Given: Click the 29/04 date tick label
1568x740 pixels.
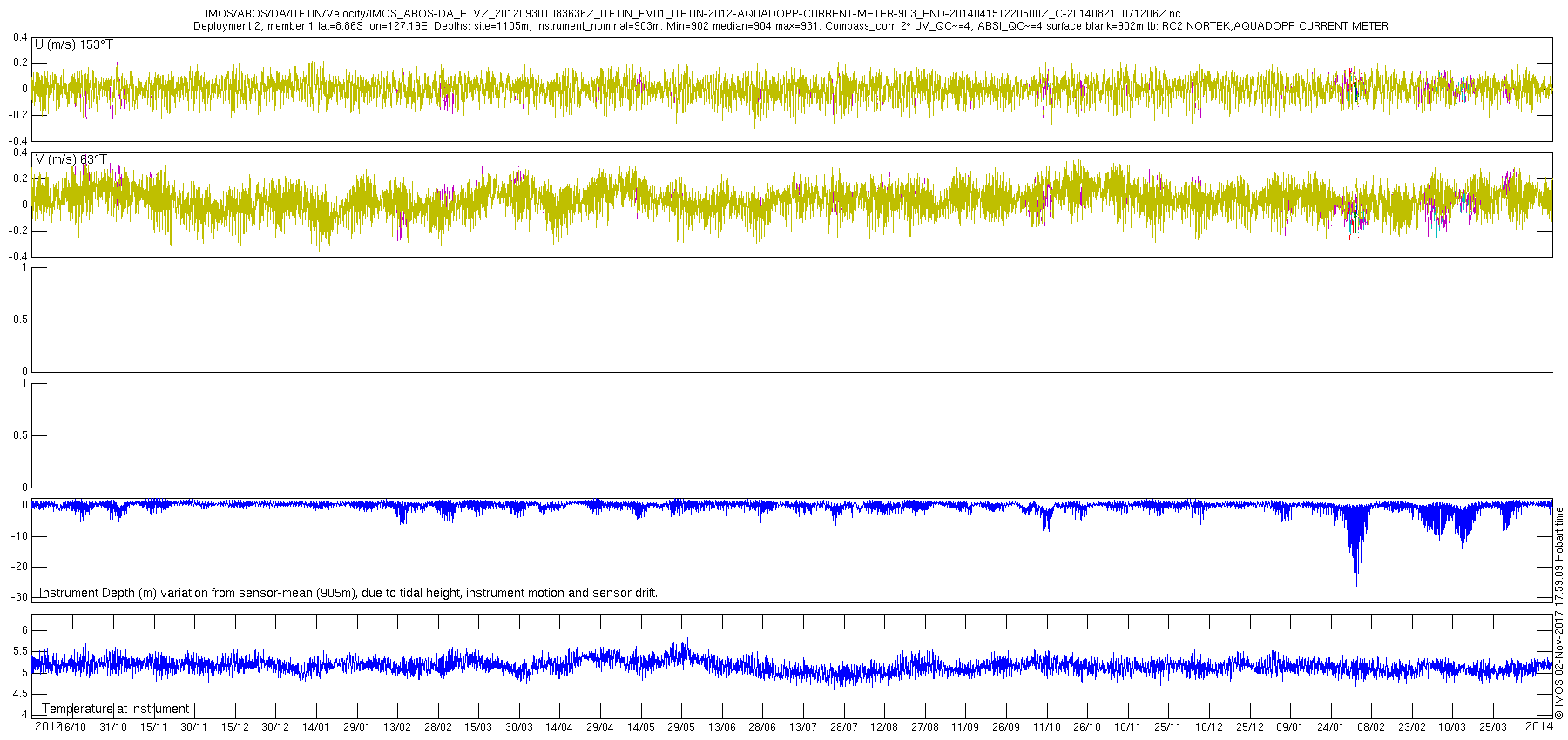Looking at the screenshot, I should (600, 728).
